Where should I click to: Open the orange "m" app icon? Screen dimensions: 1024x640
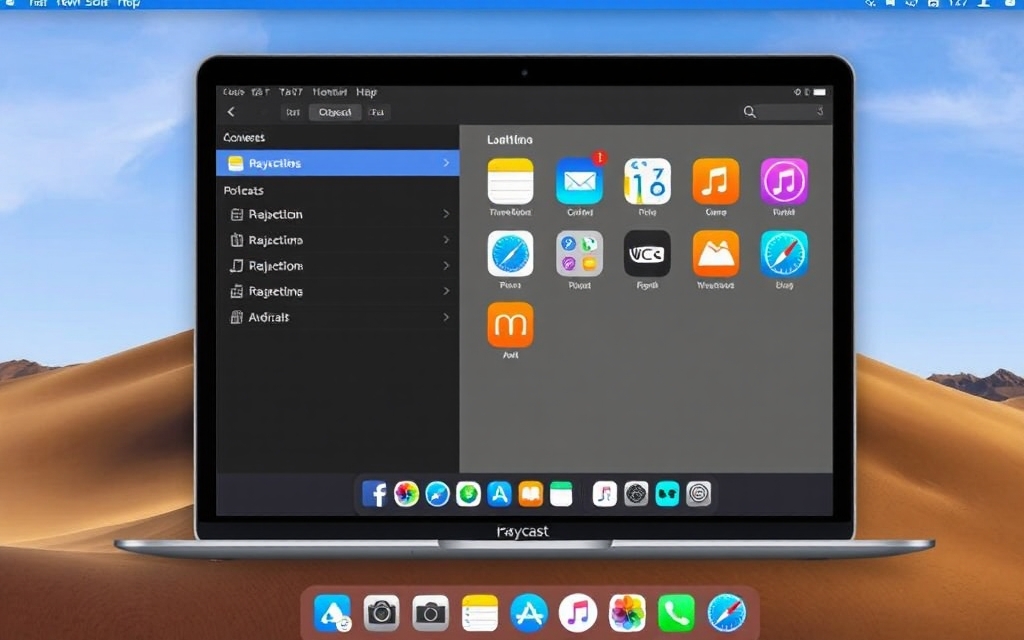pos(510,325)
